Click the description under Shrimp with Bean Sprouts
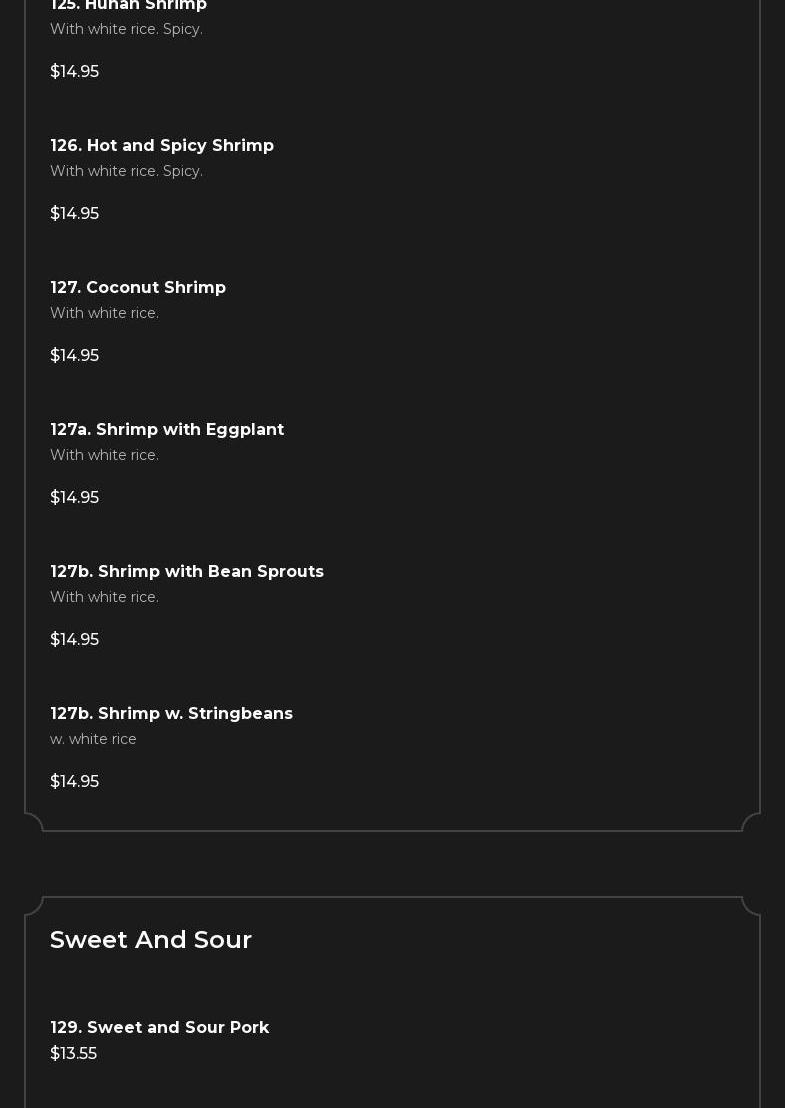The width and height of the screenshot is (785, 1108). tap(104, 597)
